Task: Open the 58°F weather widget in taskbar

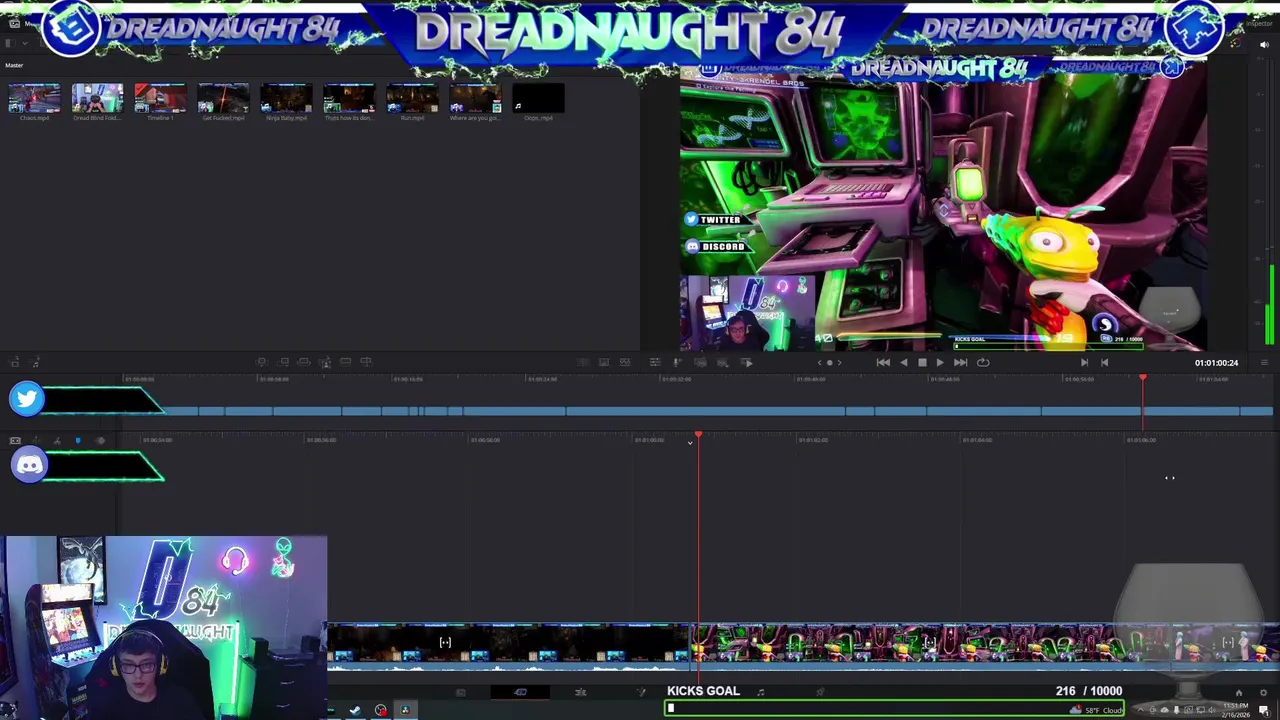Action: click(x=1098, y=710)
